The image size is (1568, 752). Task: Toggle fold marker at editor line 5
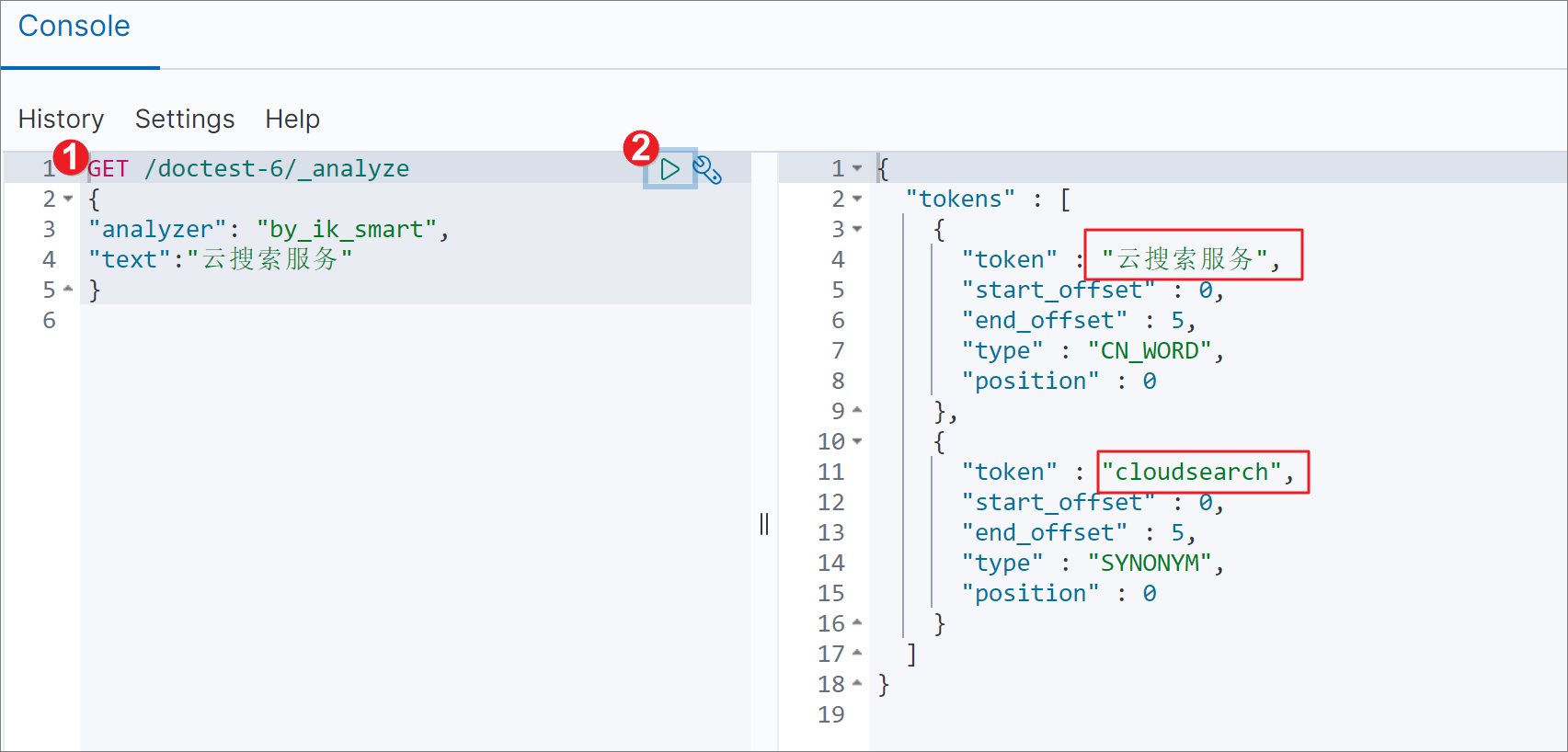click(68, 289)
